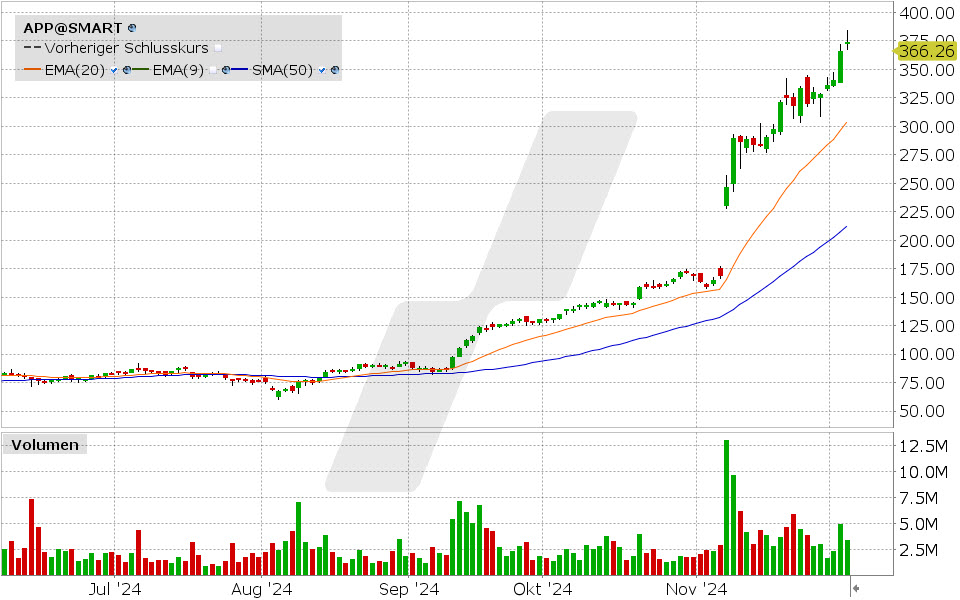Click the green EMA(9) legend line
This screenshot has width=960, height=600.
tap(141, 69)
